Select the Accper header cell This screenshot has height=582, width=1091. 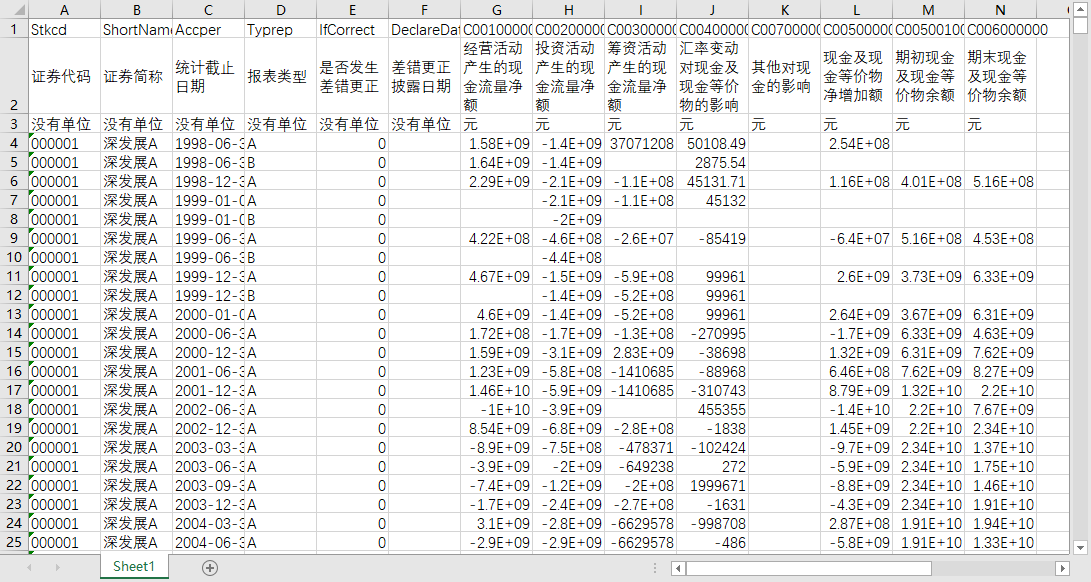208,29
